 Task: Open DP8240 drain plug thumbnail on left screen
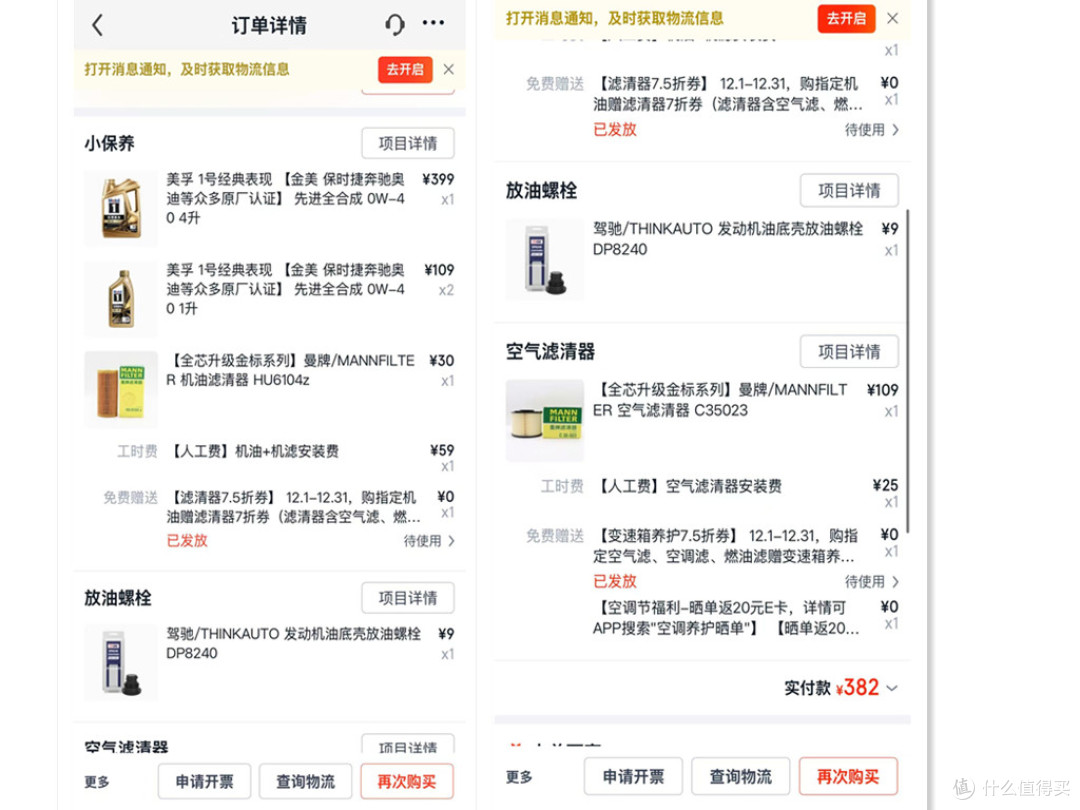(121, 663)
